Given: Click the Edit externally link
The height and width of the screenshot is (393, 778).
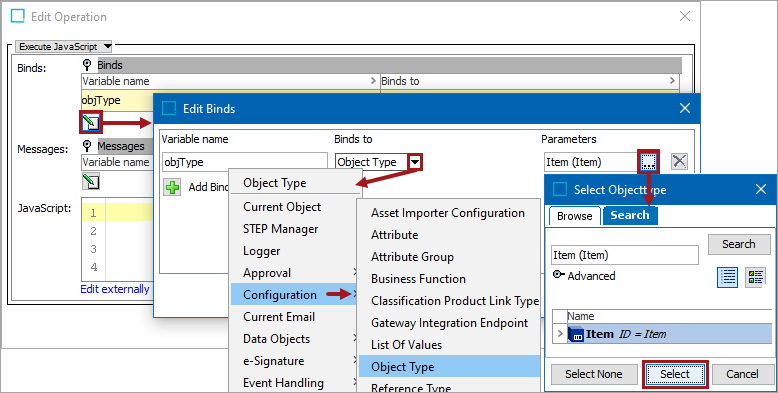Looking at the screenshot, I should coord(115,289).
